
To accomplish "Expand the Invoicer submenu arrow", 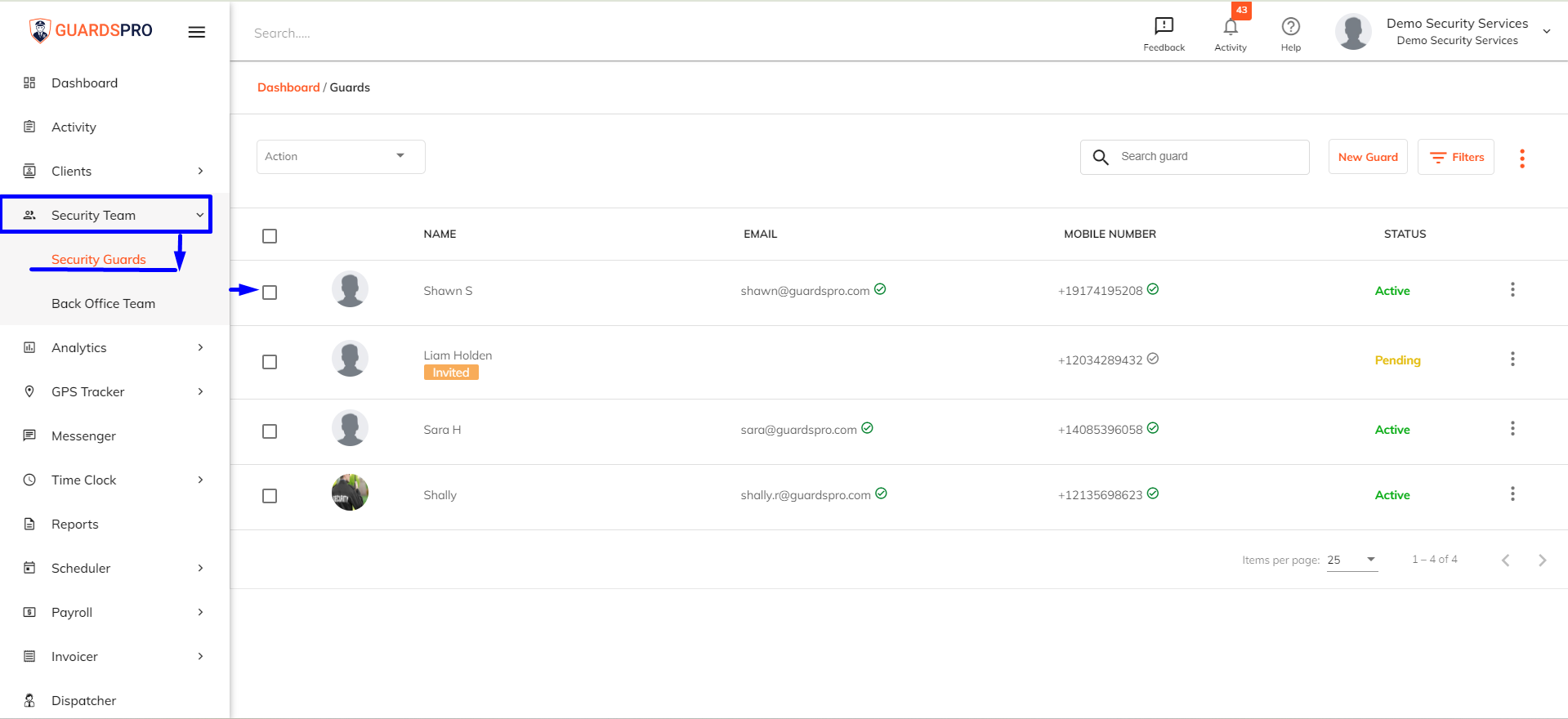I will point(200,656).
